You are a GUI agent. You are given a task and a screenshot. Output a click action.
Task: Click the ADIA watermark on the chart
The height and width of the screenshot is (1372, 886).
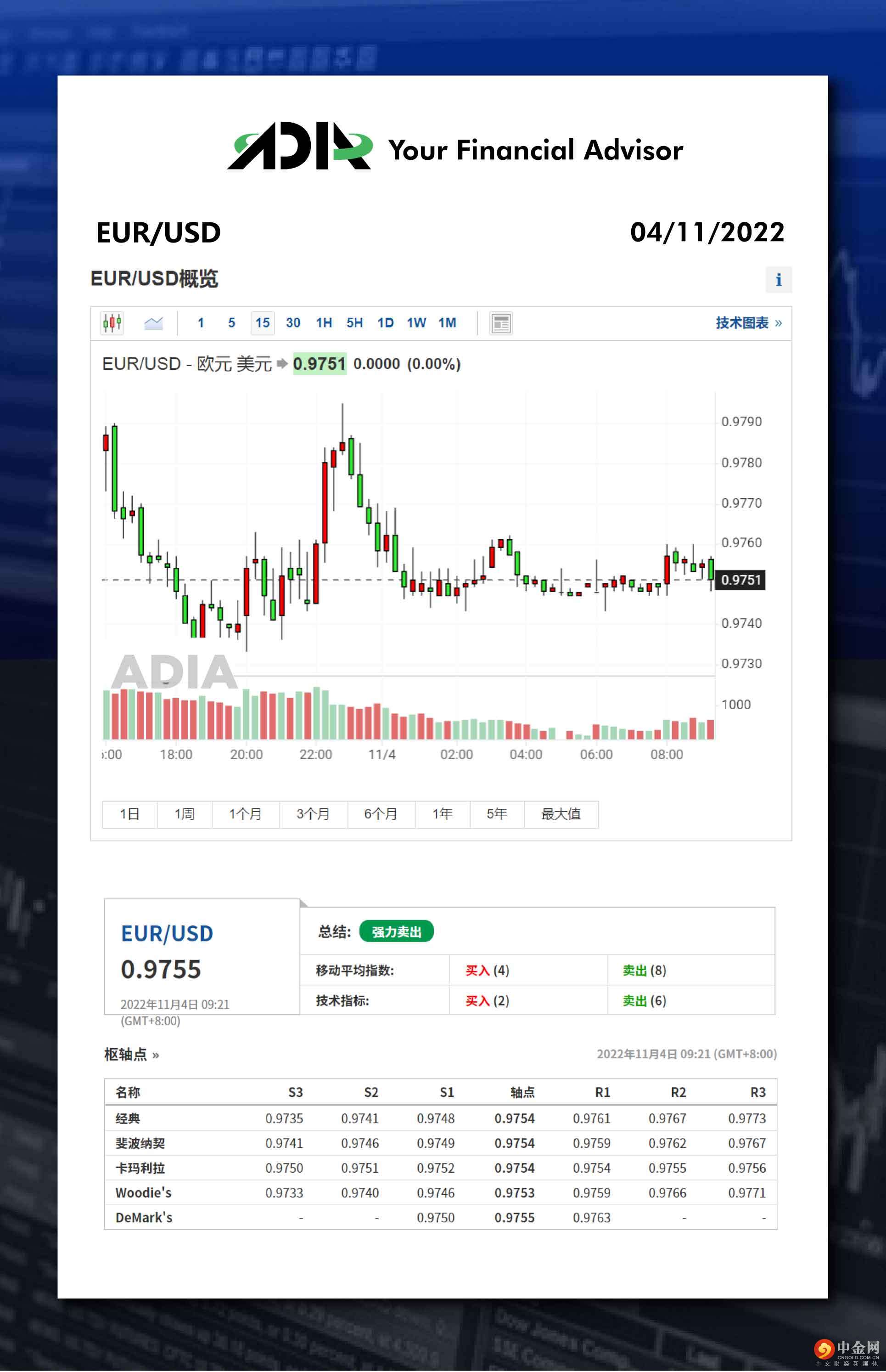click(x=174, y=672)
